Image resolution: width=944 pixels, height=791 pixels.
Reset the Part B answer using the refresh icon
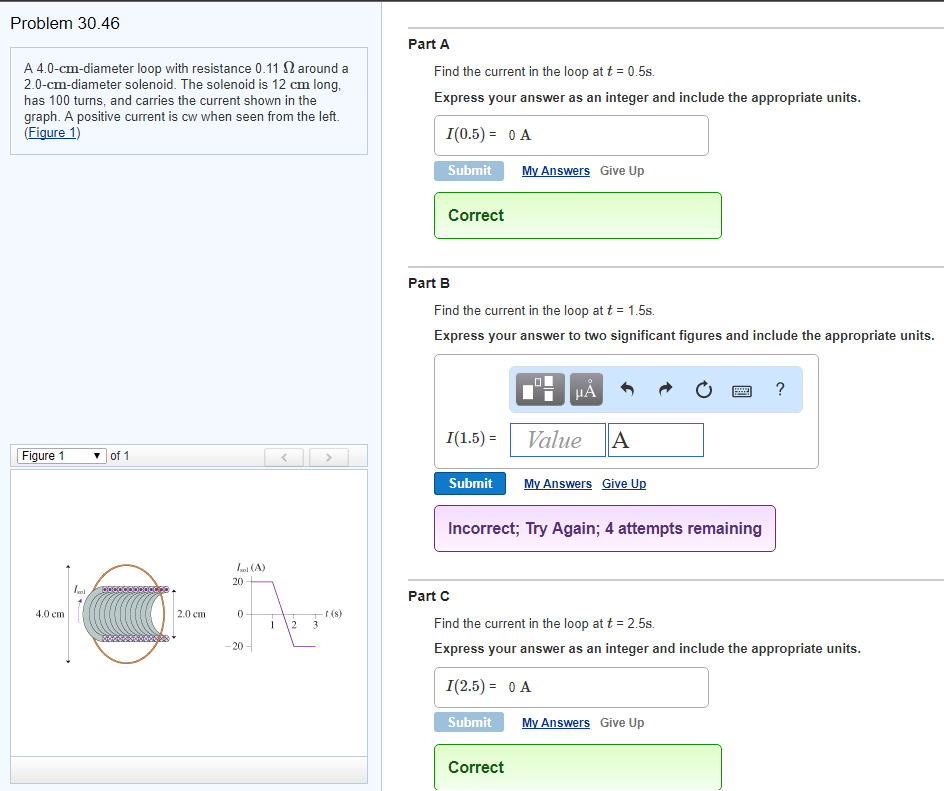704,390
